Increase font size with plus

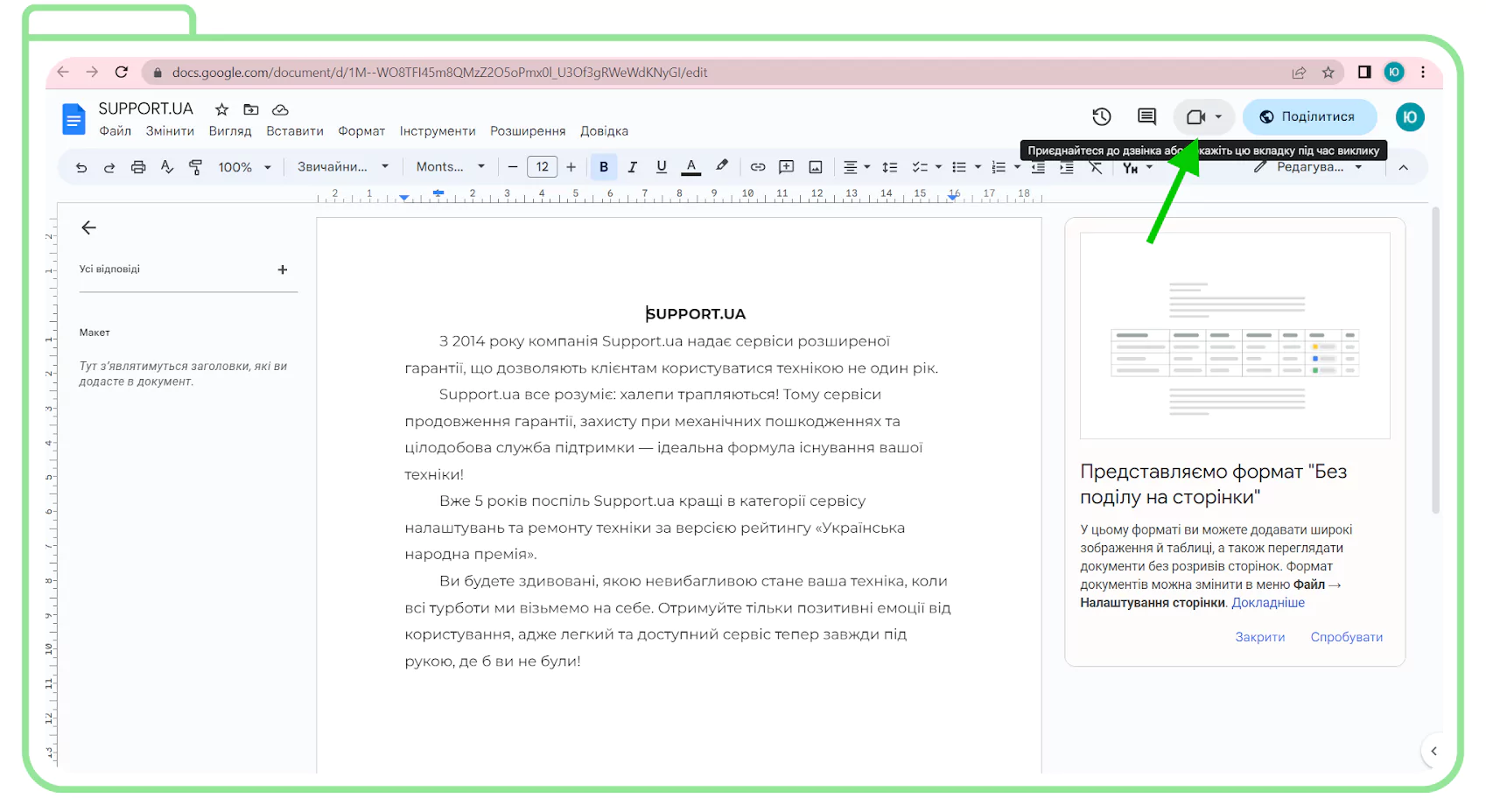(571, 167)
